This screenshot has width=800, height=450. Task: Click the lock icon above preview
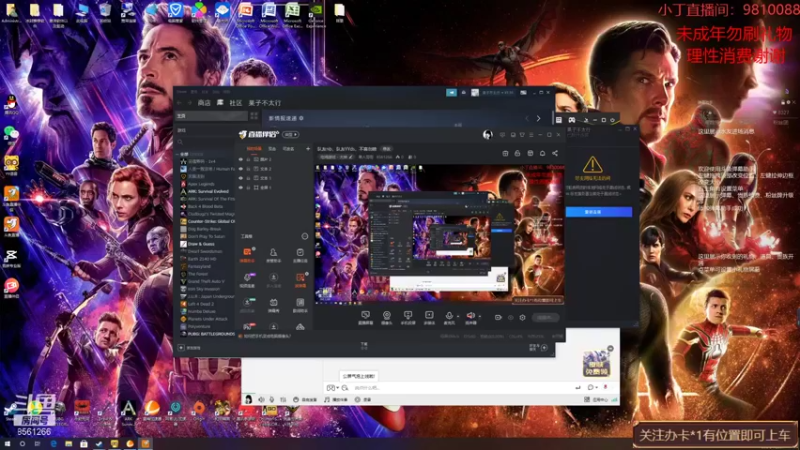517,153
